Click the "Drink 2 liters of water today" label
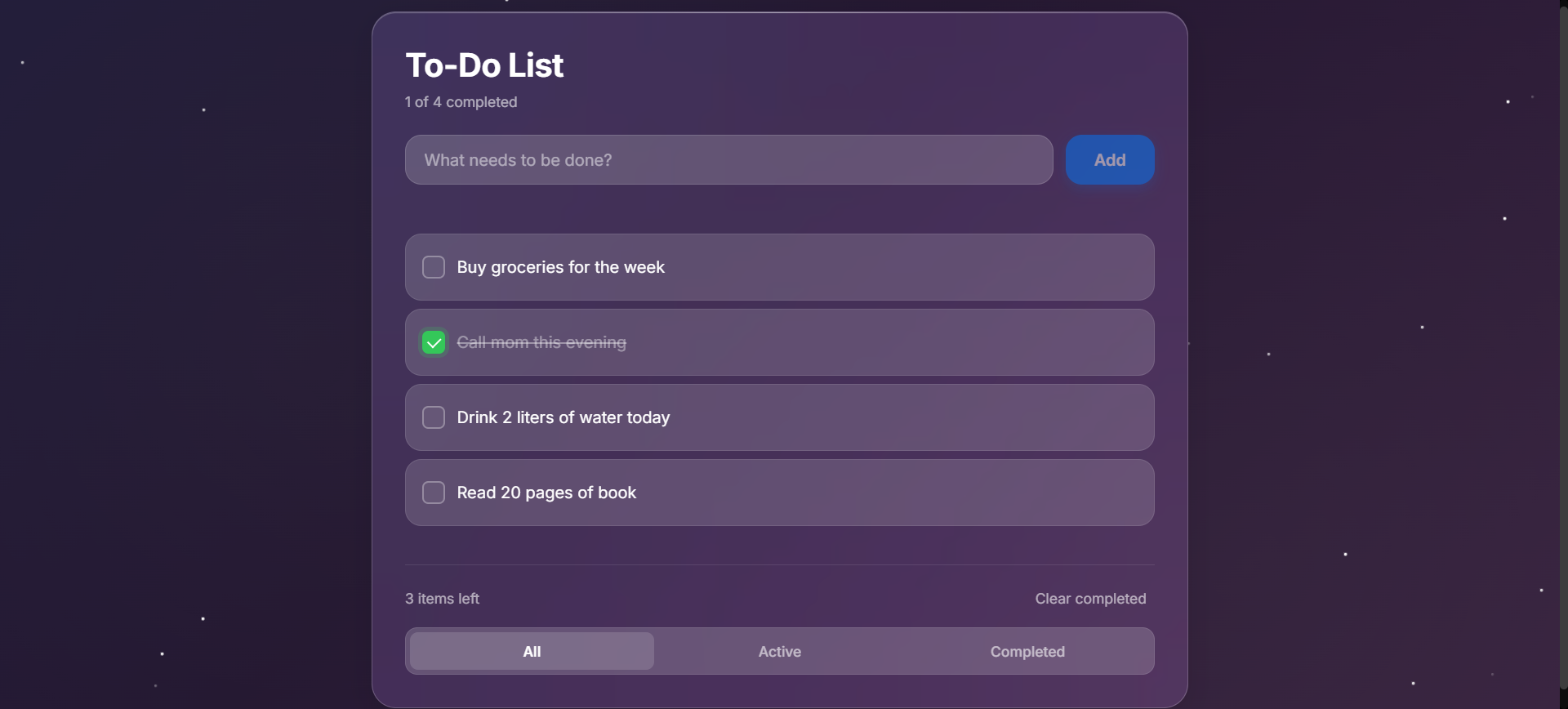Screen dimensions: 1568x709 pos(563,417)
